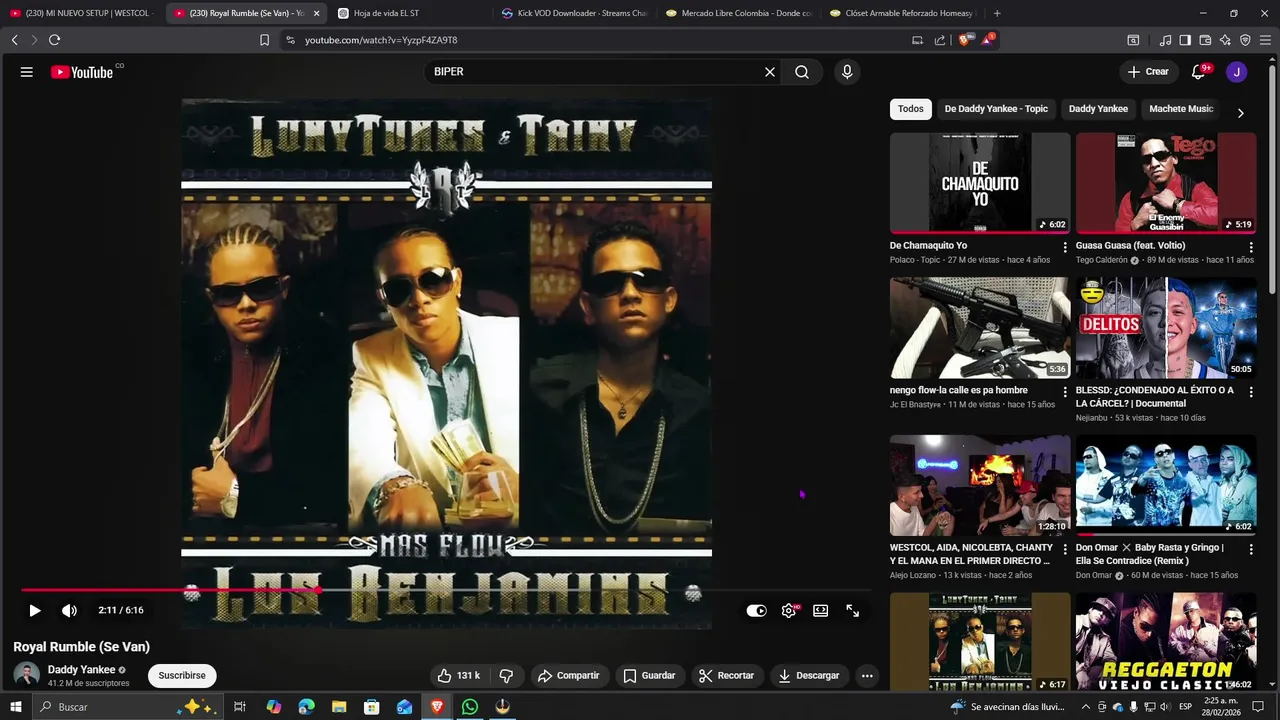Open WhatsApp from the taskbar
The width and height of the screenshot is (1280, 720).
tap(470, 707)
